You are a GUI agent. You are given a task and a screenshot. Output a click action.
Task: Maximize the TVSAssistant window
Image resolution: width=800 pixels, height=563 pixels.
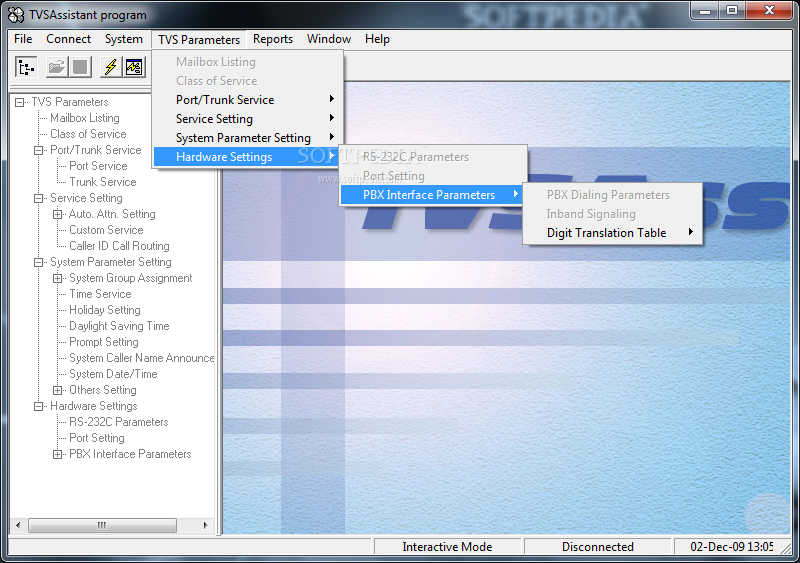click(x=732, y=10)
